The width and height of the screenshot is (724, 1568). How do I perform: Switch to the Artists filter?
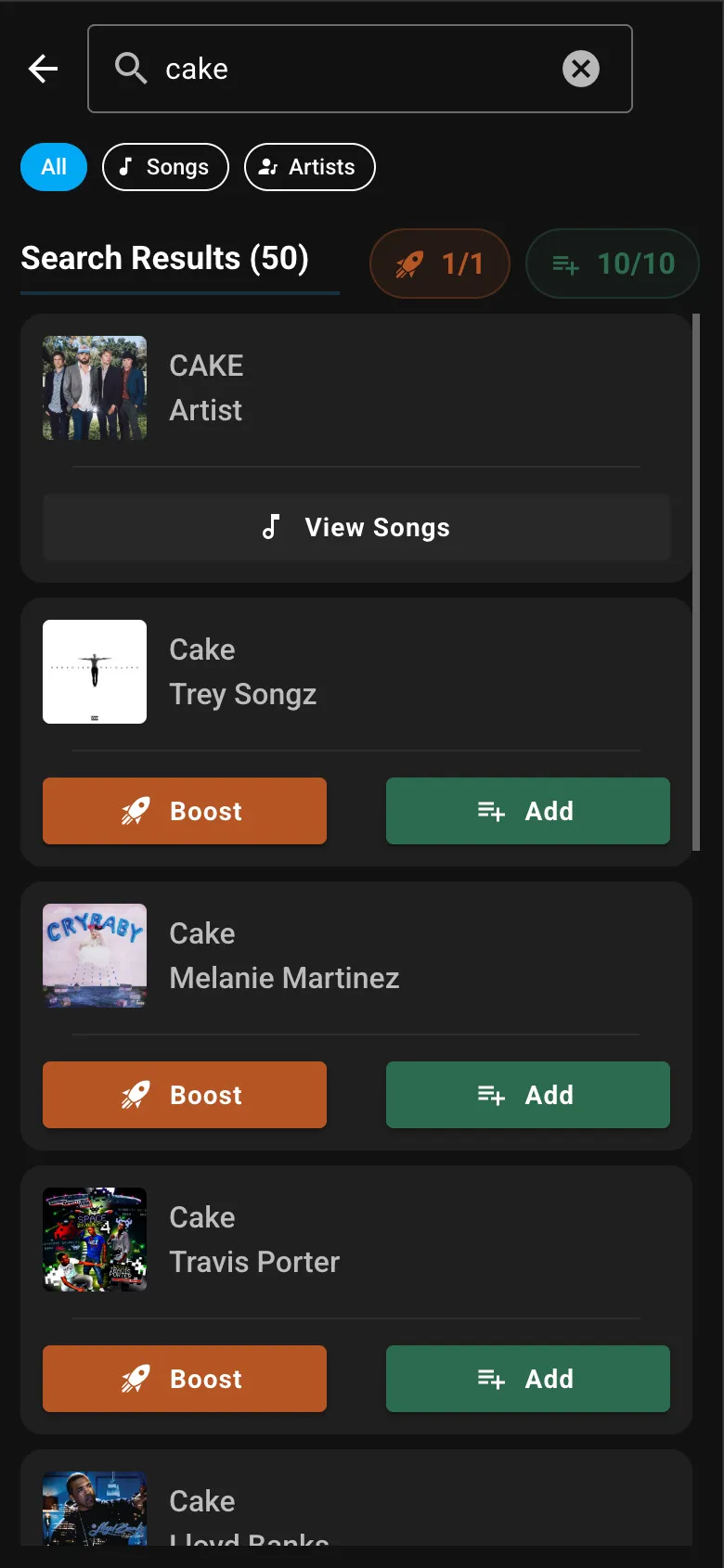[310, 167]
